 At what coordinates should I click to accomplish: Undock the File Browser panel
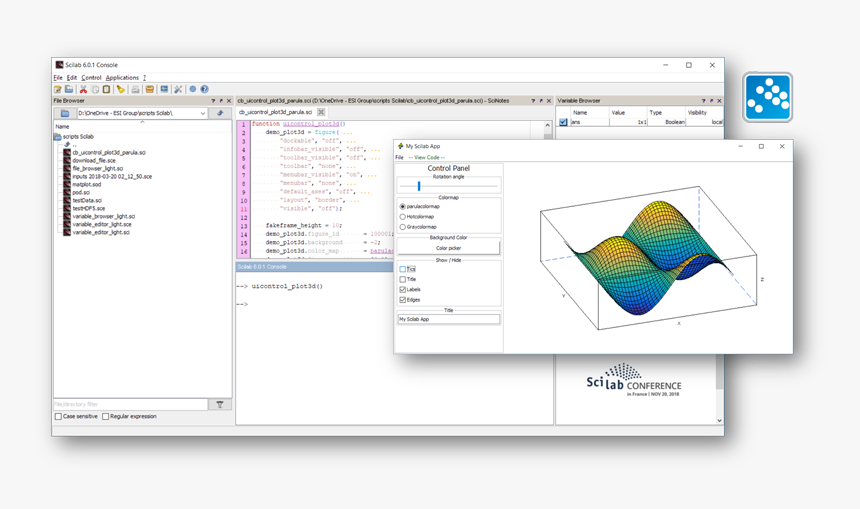point(221,101)
